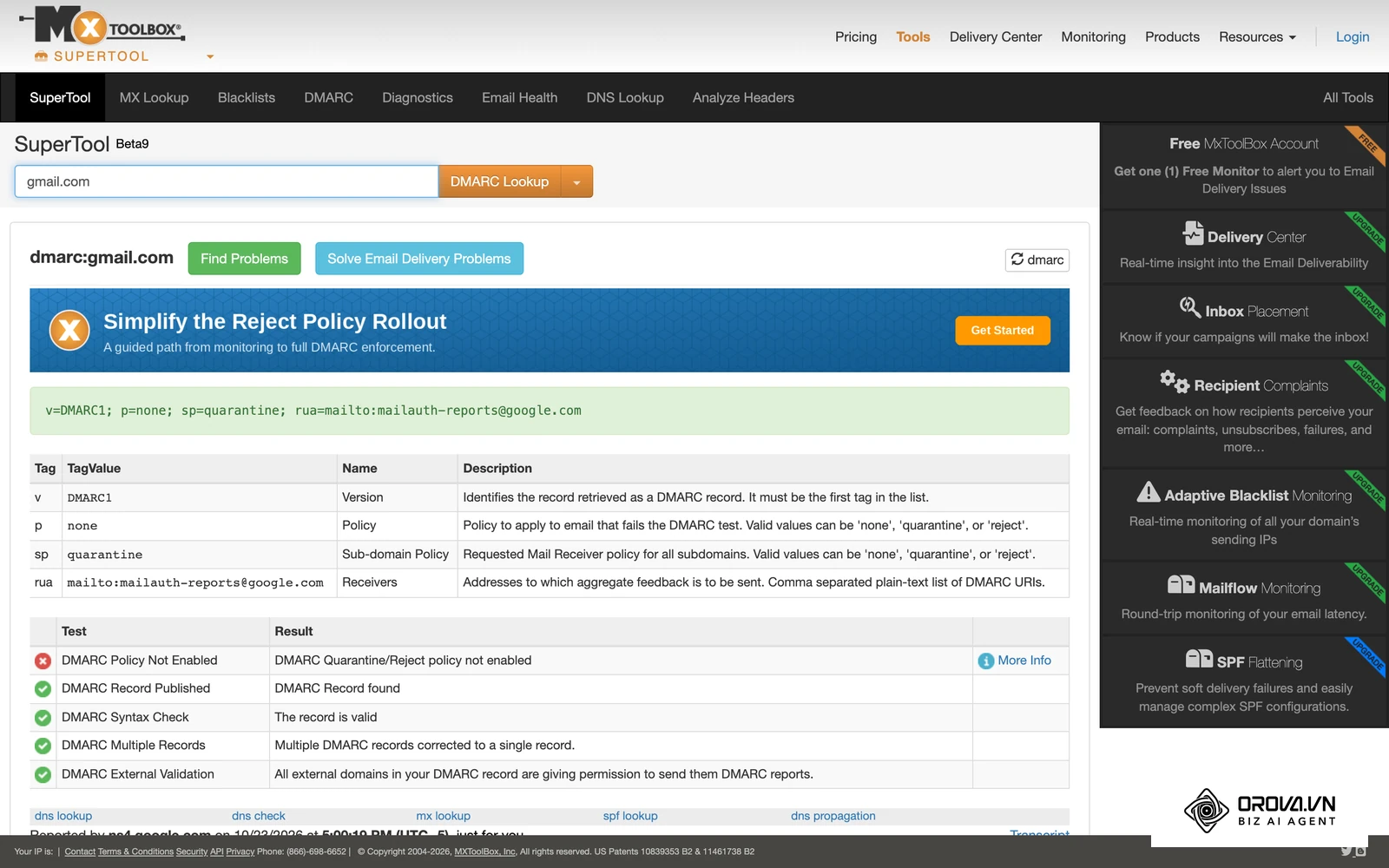Open the Resources dropdown menu

pyautogui.click(x=1257, y=36)
